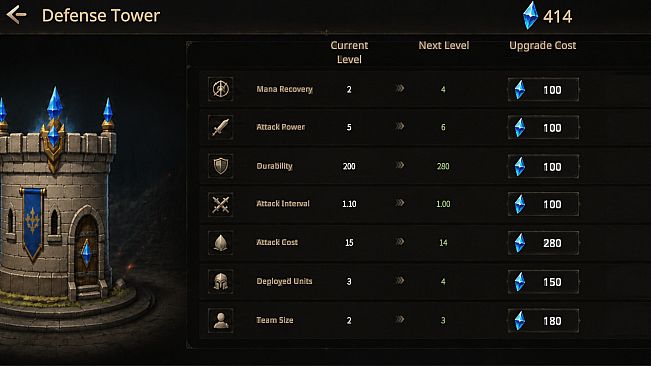Select the Deployed Units helmet icon
Image resolution: width=651 pixels, height=366 pixels.
(220, 282)
